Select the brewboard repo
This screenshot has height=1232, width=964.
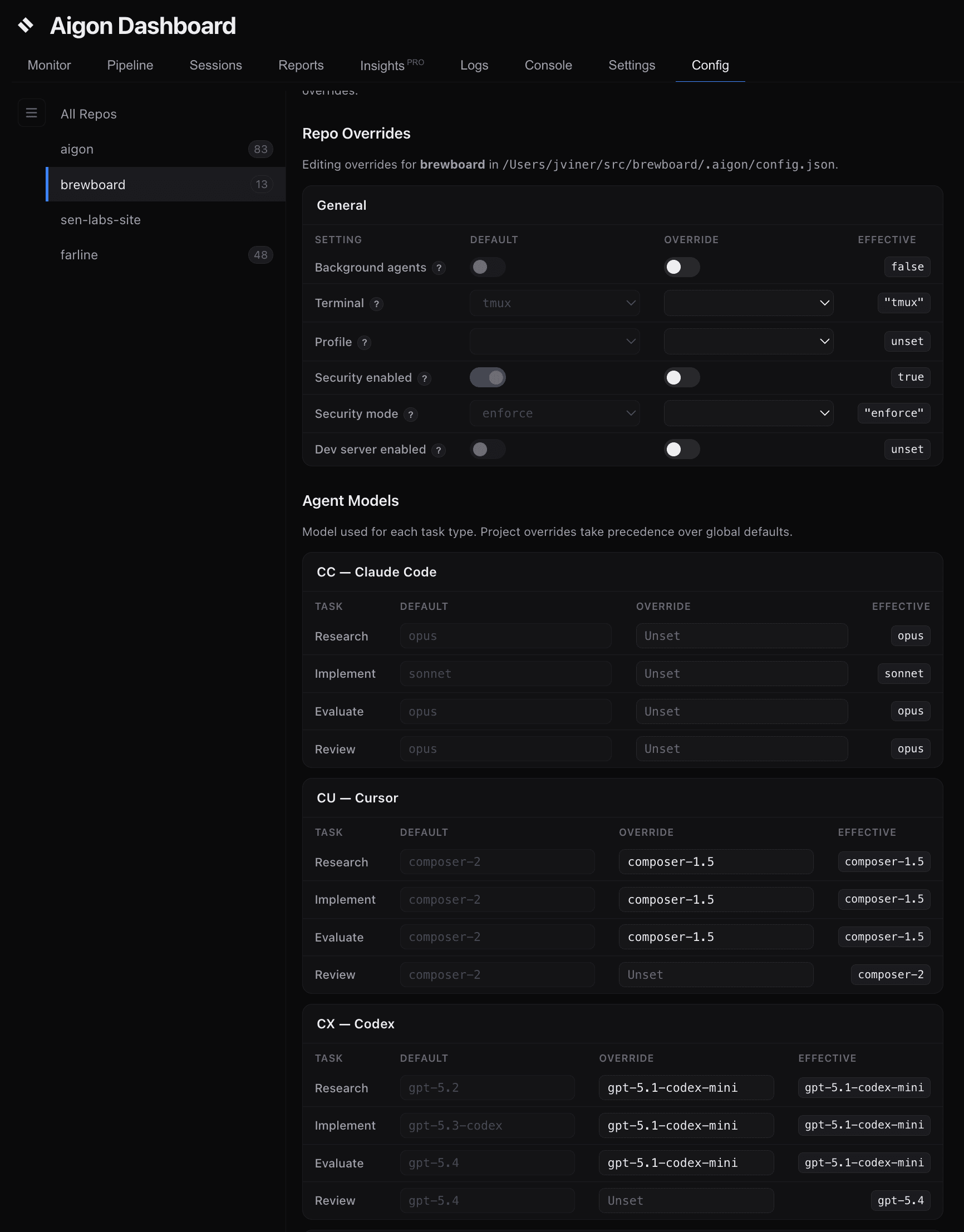coord(165,185)
